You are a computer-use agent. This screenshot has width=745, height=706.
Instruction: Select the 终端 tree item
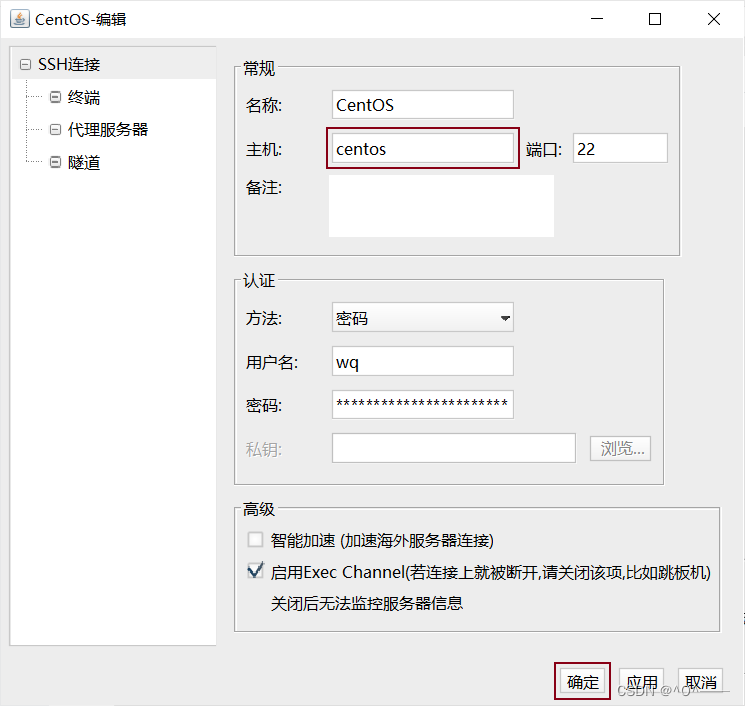(x=84, y=97)
